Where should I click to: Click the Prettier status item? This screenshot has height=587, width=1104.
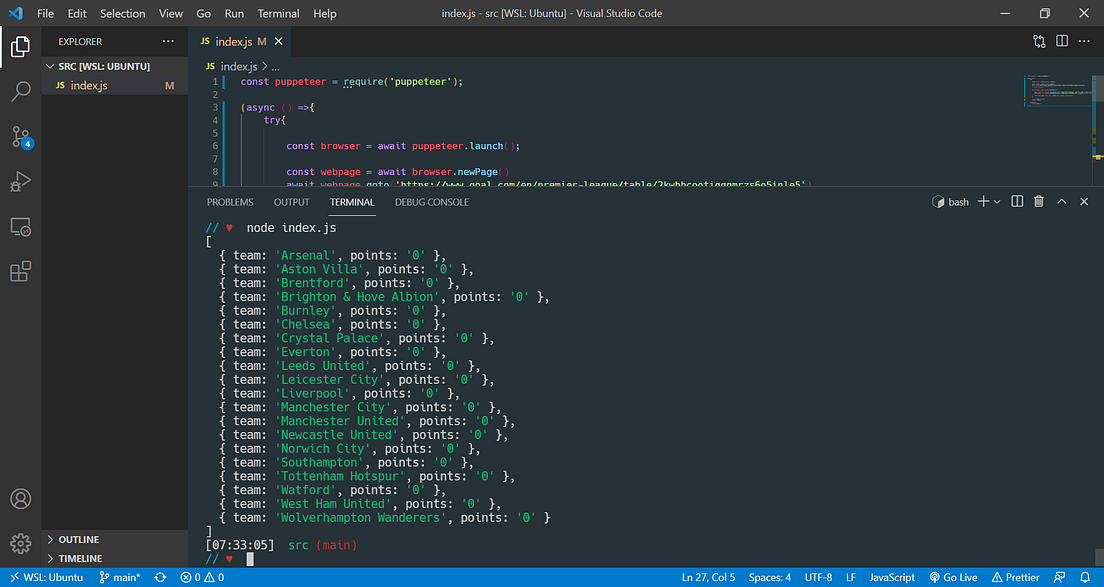coord(1015,577)
